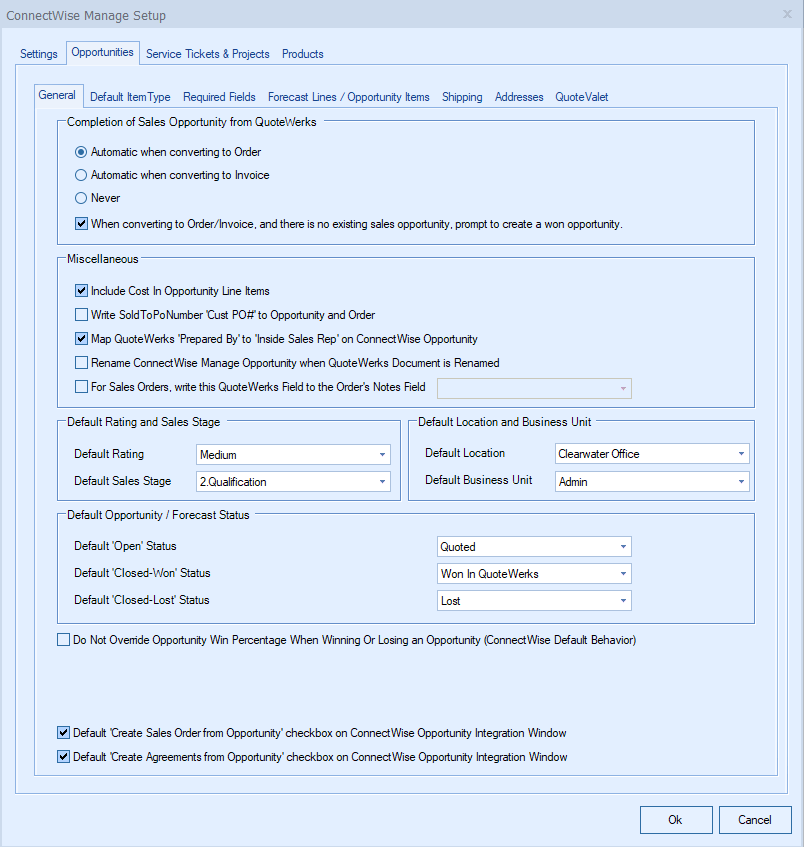Screen dimensions: 804x847
Task: Click the 'Default Sales Stage' label
Action: tap(123, 481)
